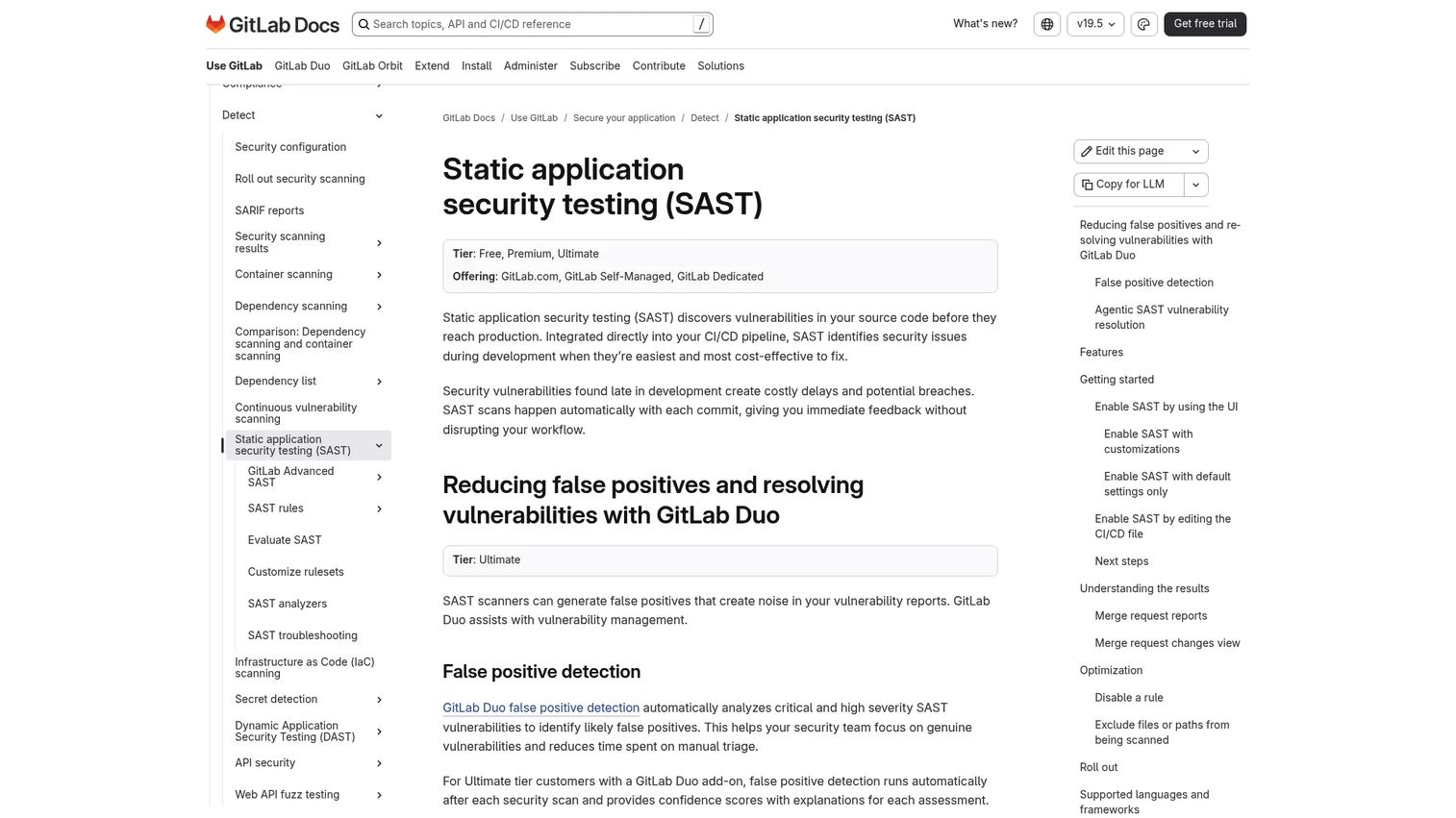1456x818 pixels.
Task: Click the slash shortcut badge in search
Action: coord(701,24)
